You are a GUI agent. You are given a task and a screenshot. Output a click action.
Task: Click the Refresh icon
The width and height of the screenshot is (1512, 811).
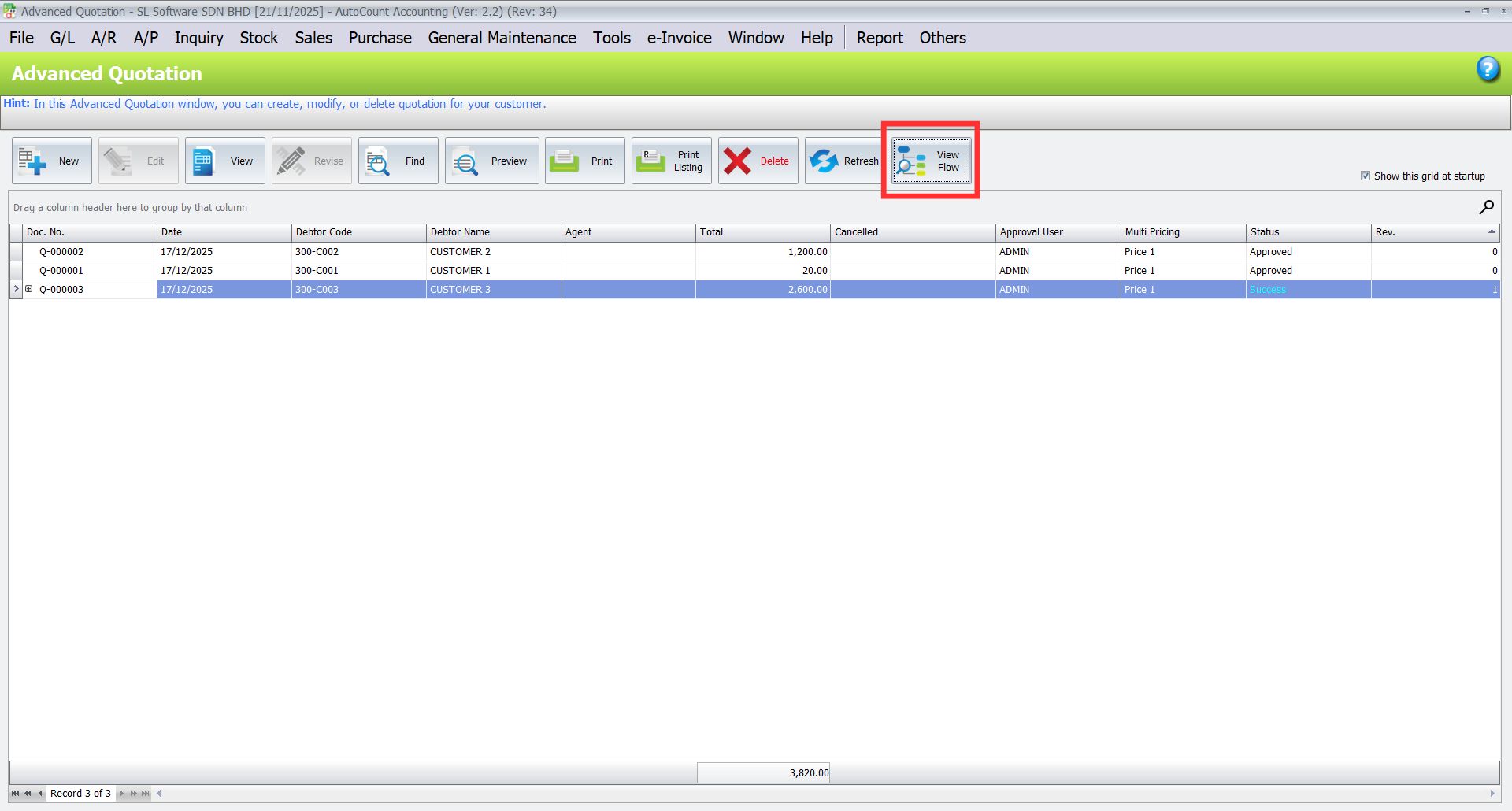825,160
